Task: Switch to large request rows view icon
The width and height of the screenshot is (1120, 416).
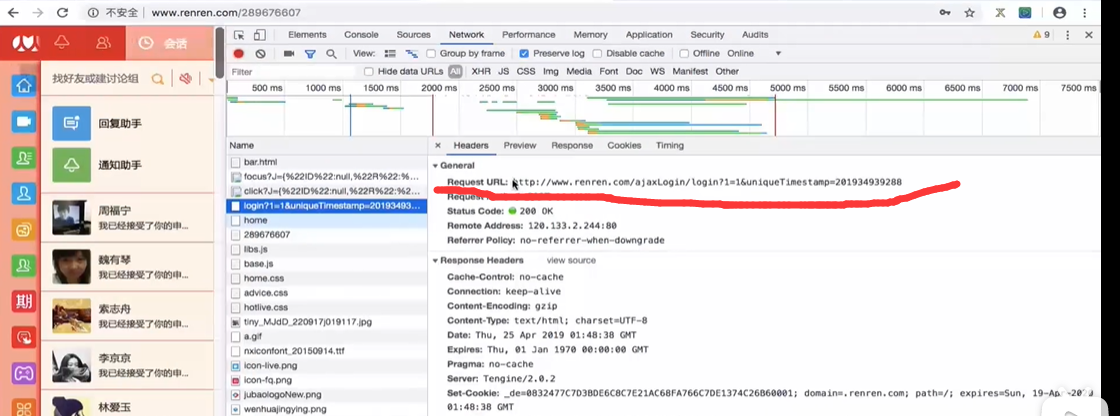Action: tap(390, 54)
